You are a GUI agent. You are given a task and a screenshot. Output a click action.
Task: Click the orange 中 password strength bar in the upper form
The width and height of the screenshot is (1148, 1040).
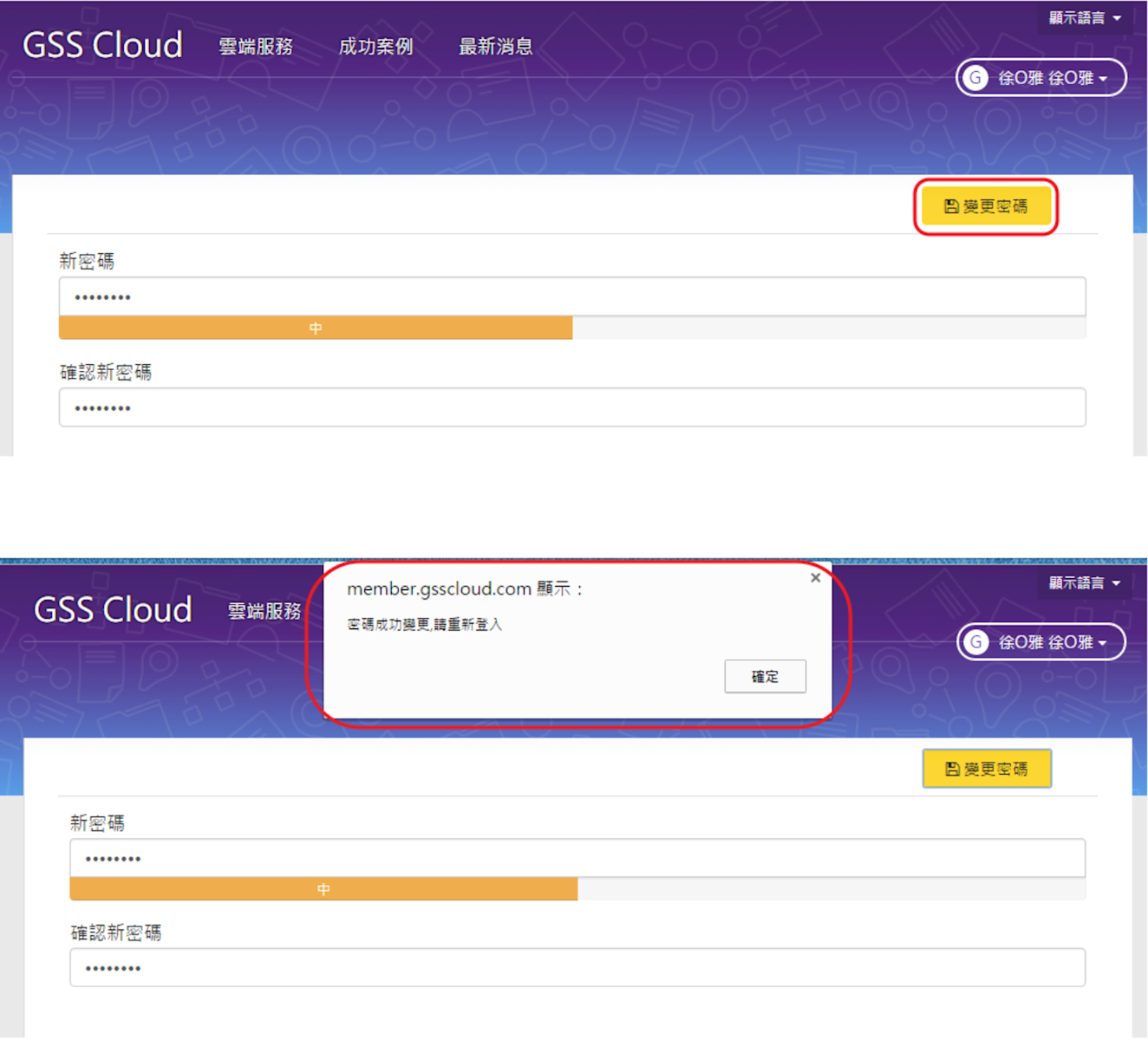tap(316, 328)
